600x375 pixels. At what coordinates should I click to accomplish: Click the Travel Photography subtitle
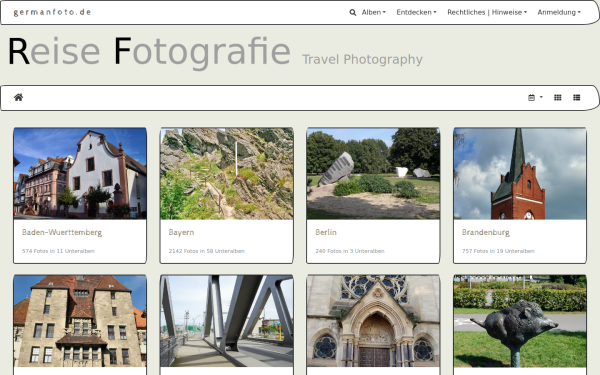point(362,59)
